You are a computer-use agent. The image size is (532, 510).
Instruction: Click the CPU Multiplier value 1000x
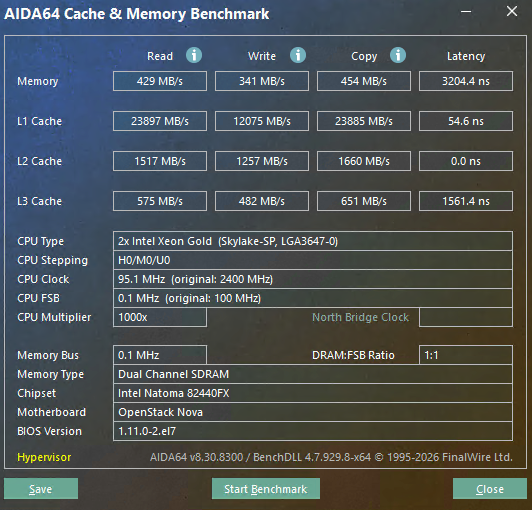tap(160, 317)
